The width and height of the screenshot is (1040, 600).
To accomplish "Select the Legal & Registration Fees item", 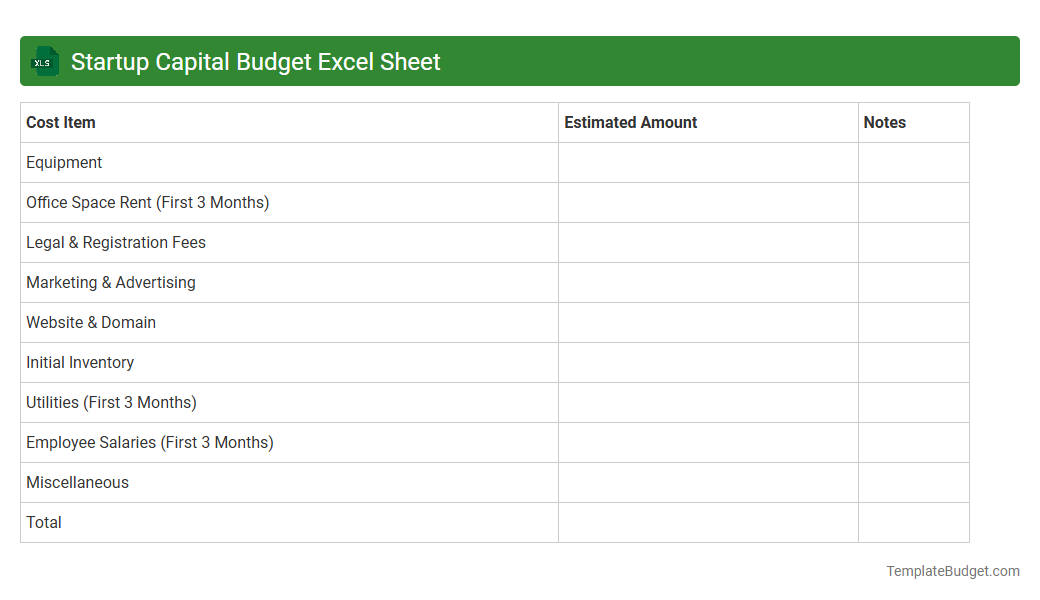I will (x=116, y=242).
